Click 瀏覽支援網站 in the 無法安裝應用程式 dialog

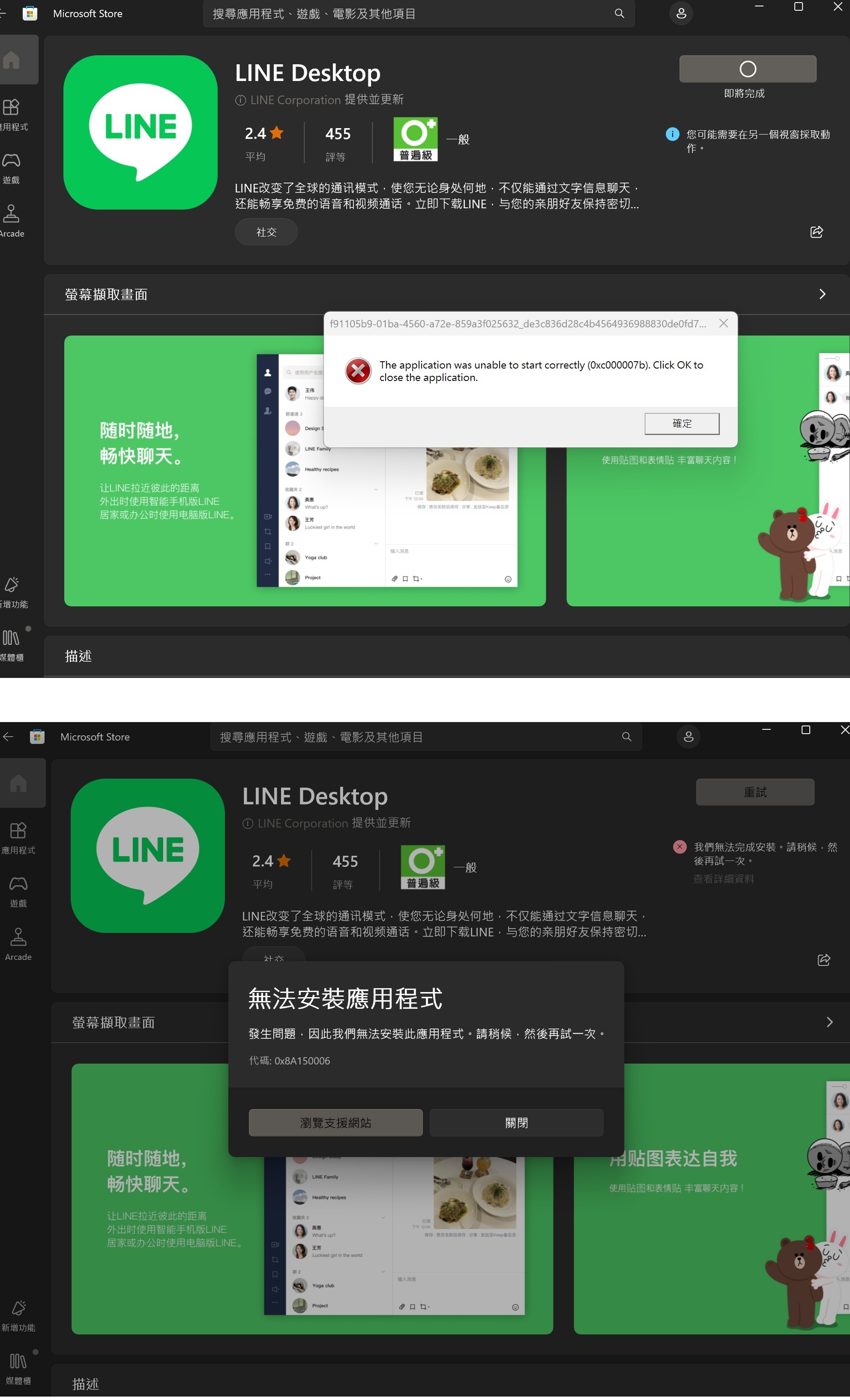(x=335, y=1123)
